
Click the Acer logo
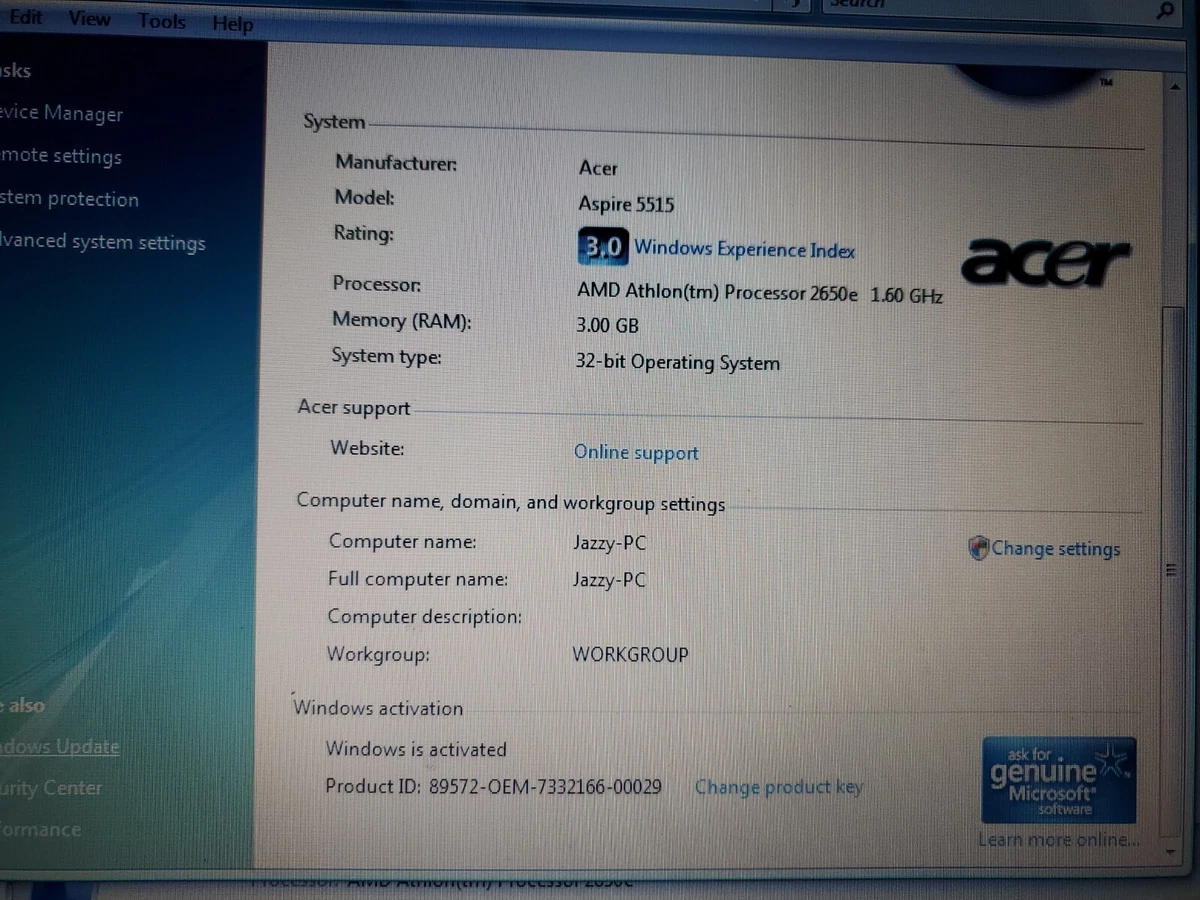pos(1046,261)
